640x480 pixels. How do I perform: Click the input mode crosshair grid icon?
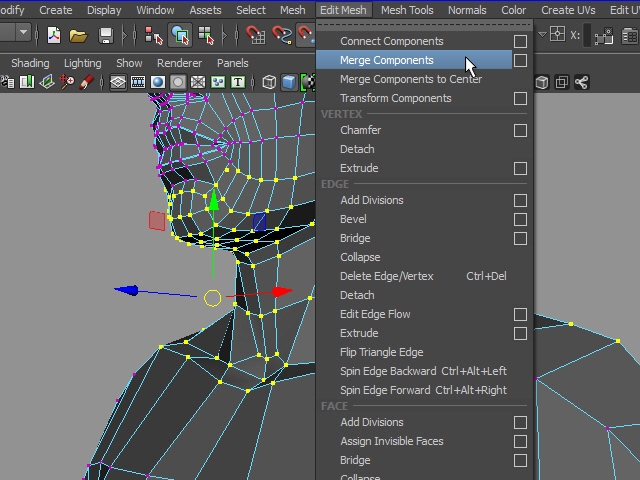pyautogui.click(x=558, y=34)
